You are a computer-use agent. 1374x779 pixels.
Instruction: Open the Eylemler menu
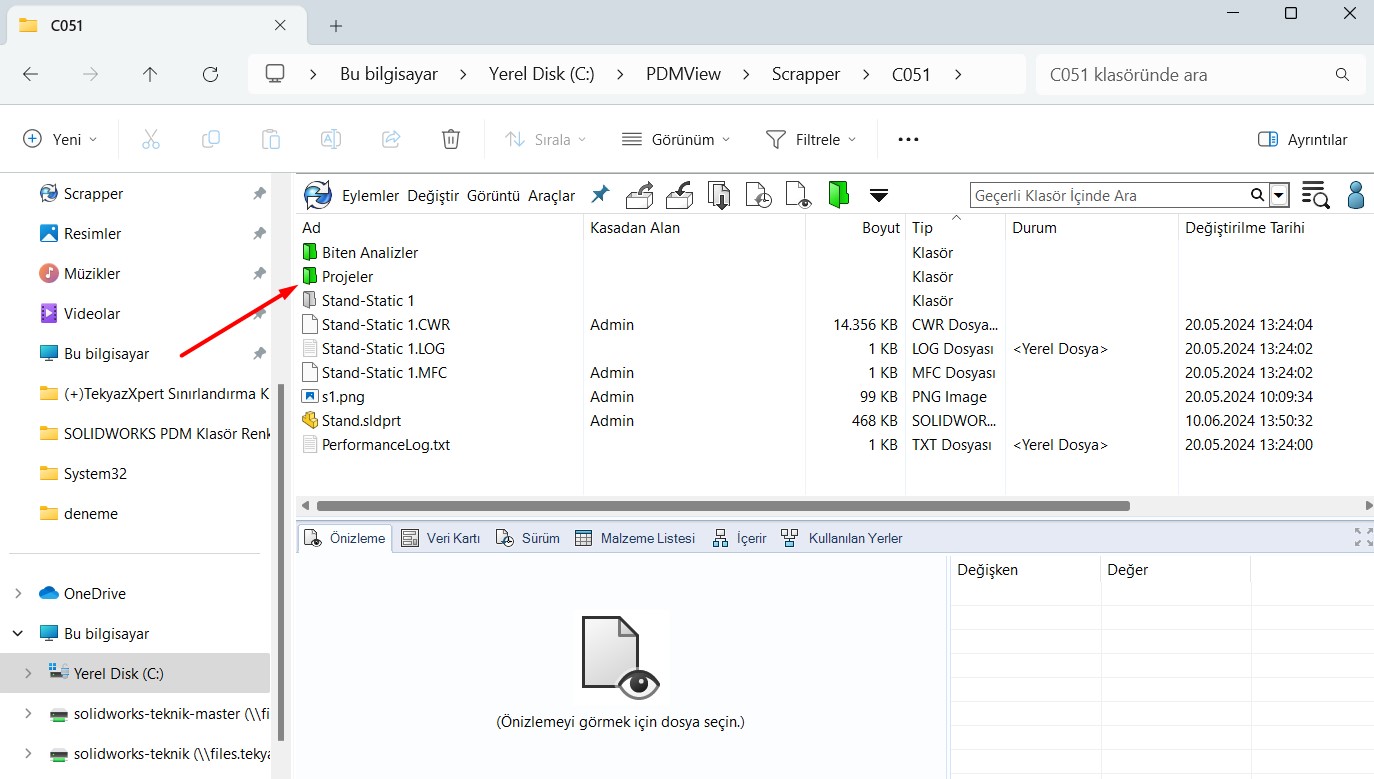coord(370,195)
